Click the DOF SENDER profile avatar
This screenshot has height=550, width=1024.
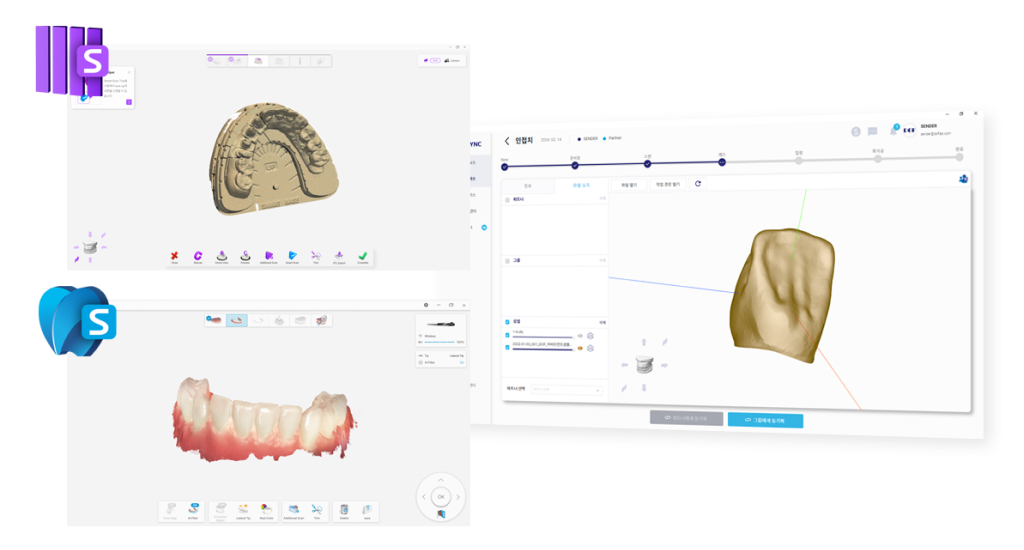pos(909,130)
